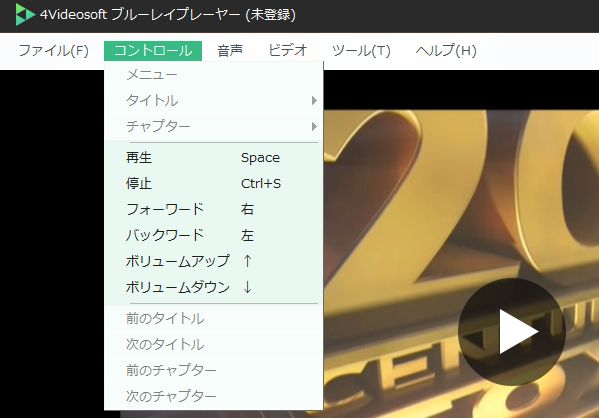The height and width of the screenshot is (418, 599).
Task: Select 次のタイトル menu entry
Action: click(214, 345)
